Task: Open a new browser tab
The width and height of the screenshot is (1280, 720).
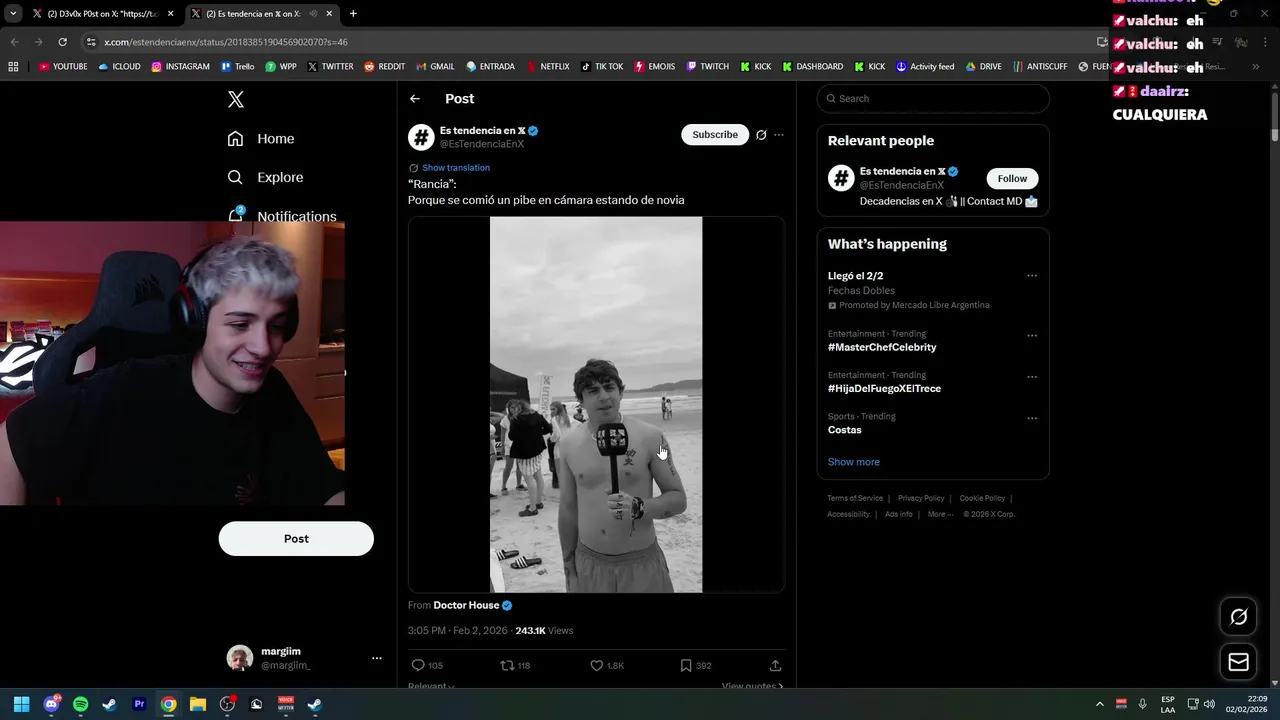Action: tap(353, 14)
